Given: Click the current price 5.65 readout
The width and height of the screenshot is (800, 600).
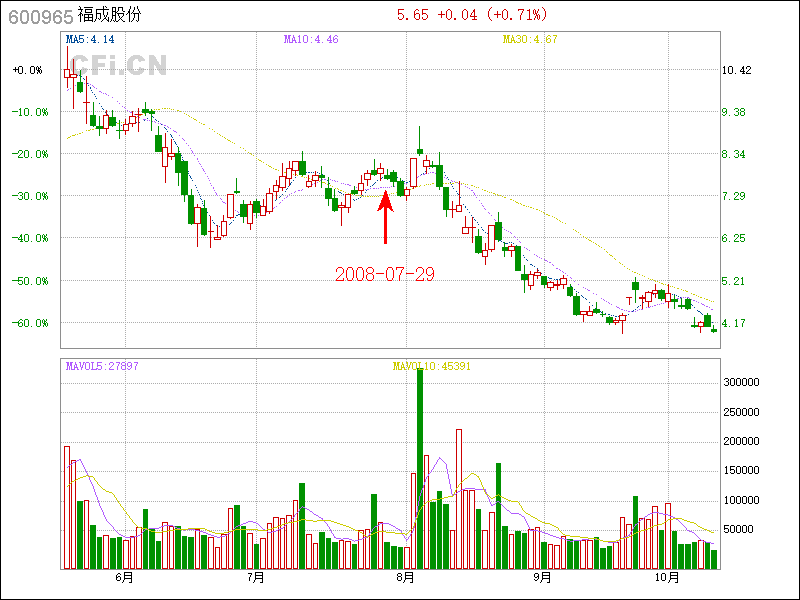Looking at the screenshot, I should click(412, 15).
